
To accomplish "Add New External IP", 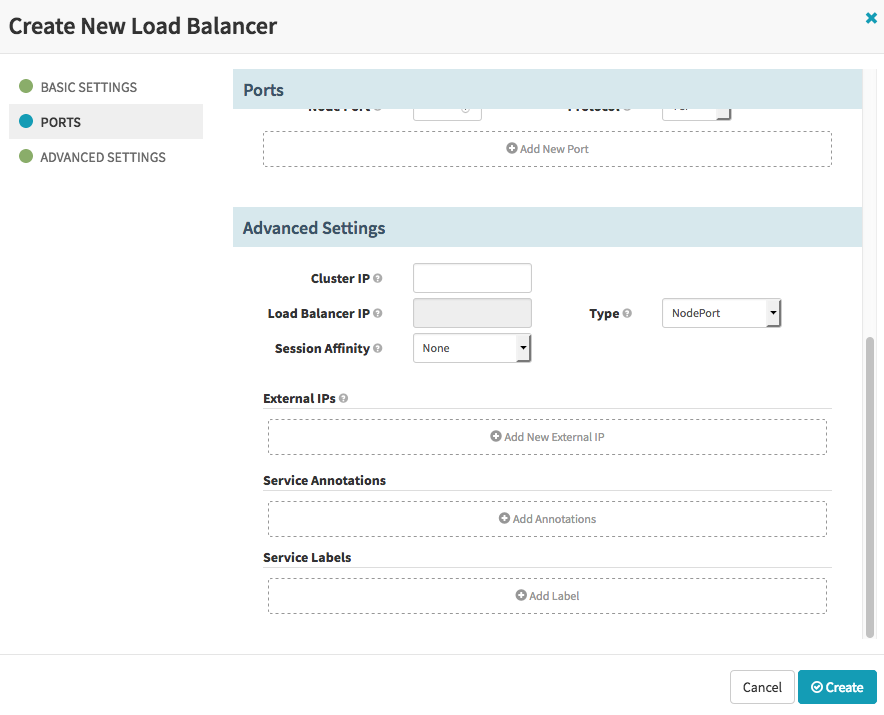I will 547,437.
